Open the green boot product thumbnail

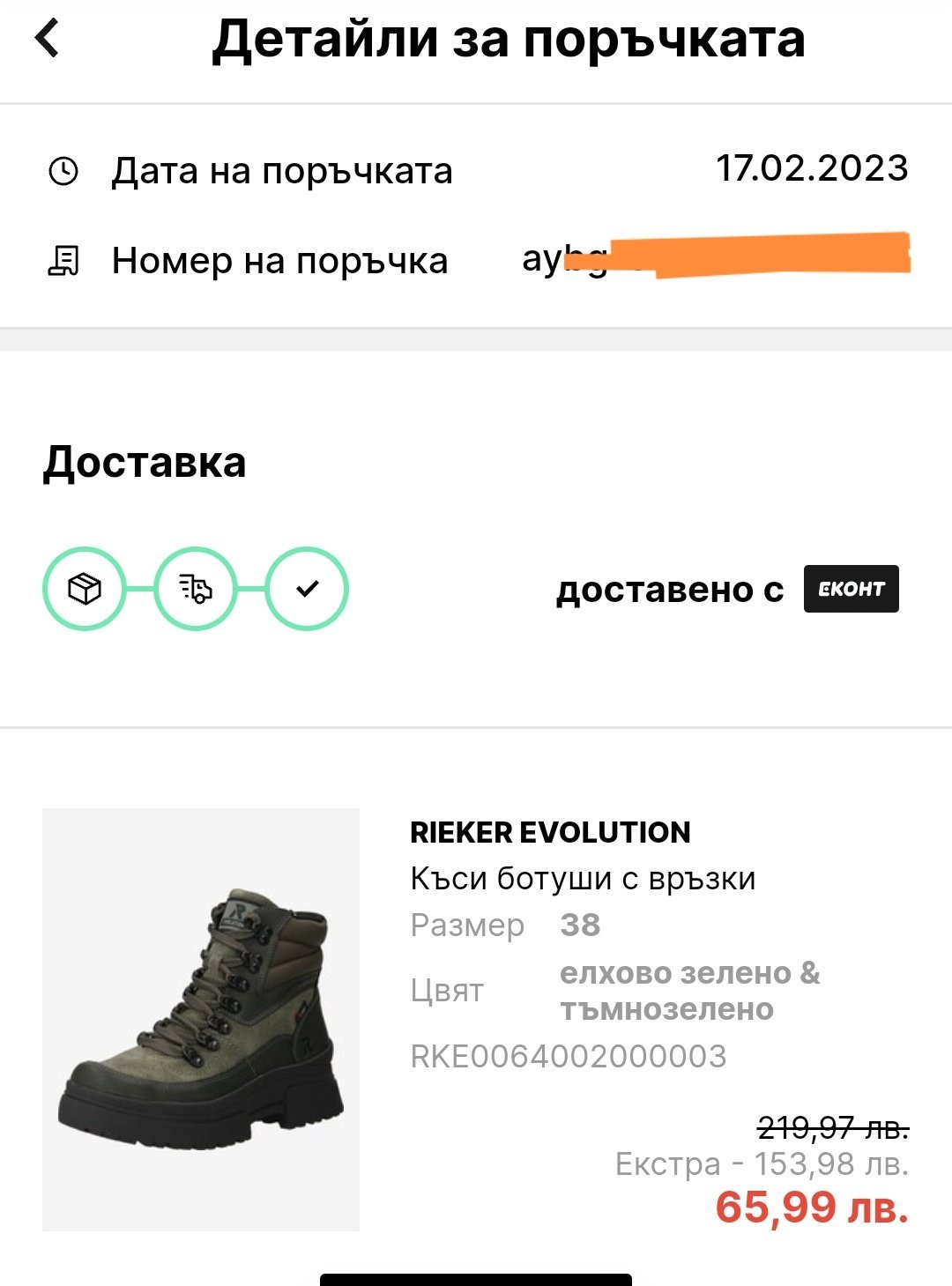click(201, 1019)
